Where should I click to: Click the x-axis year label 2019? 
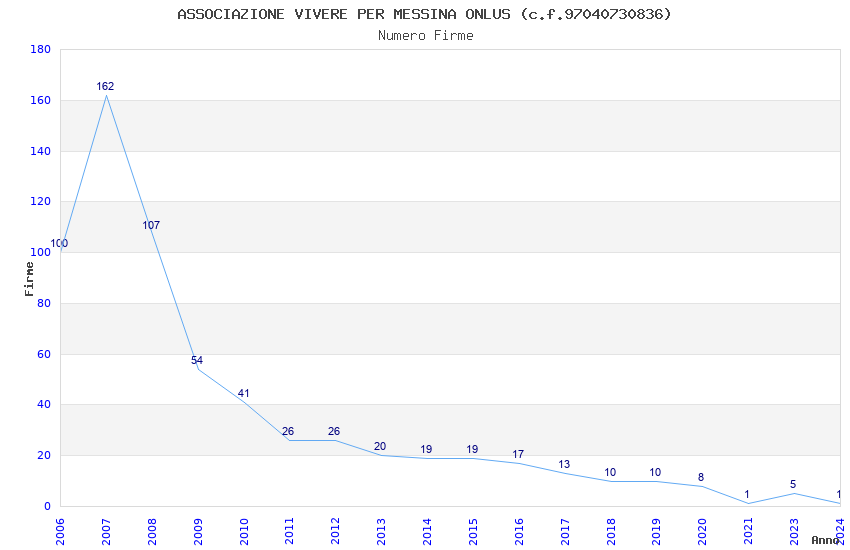[x=656, y=532]
